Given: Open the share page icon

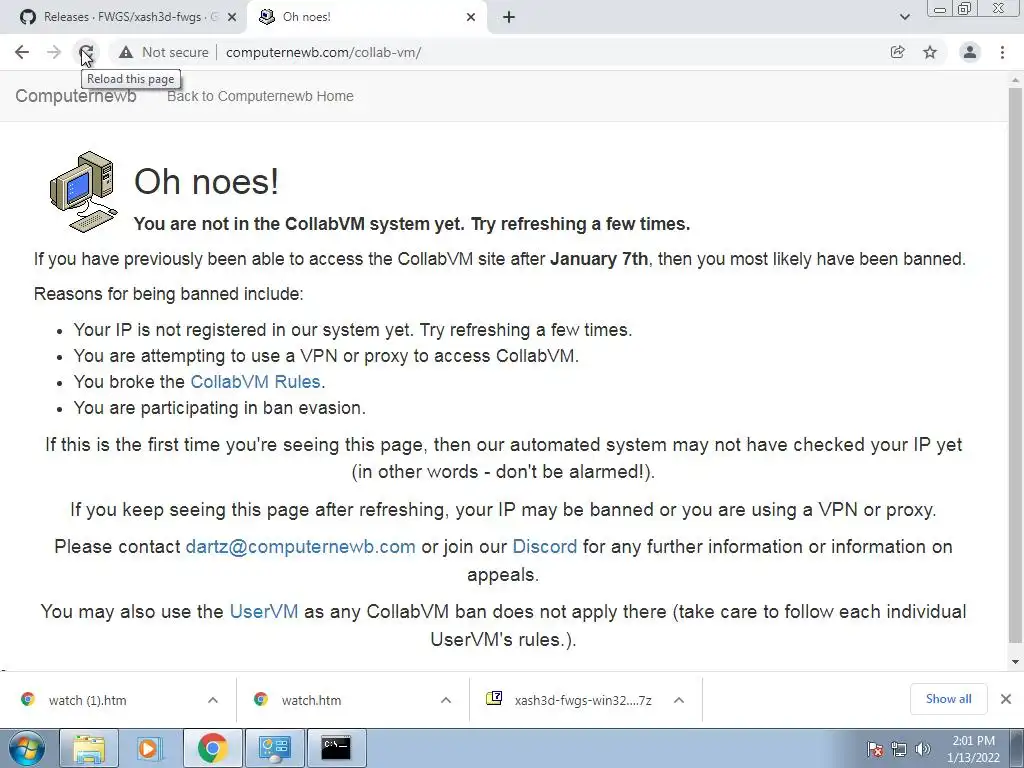Looking at the screenshot, I should tap(898, 52).
